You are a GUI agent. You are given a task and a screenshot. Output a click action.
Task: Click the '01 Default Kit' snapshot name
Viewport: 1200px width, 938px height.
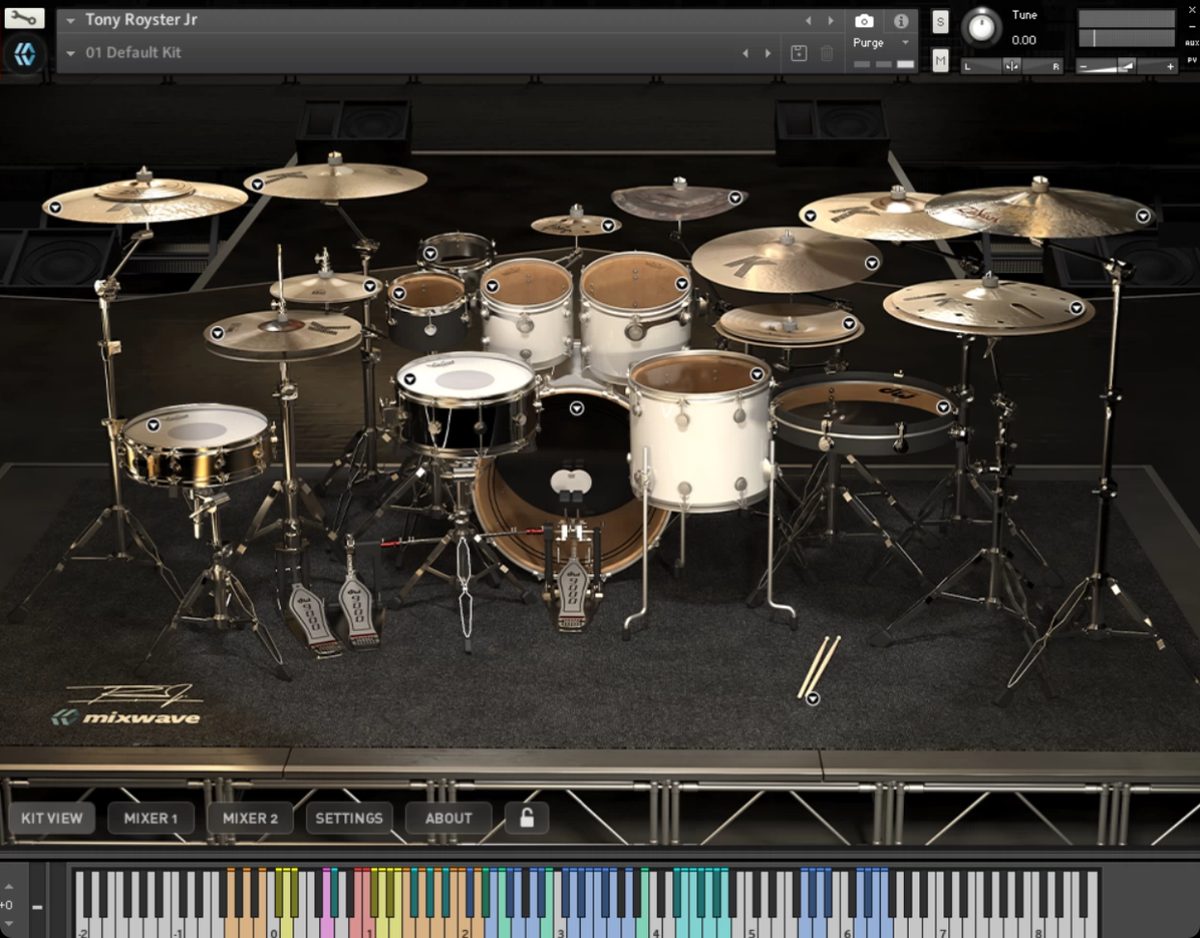click(x=134, y=53)
